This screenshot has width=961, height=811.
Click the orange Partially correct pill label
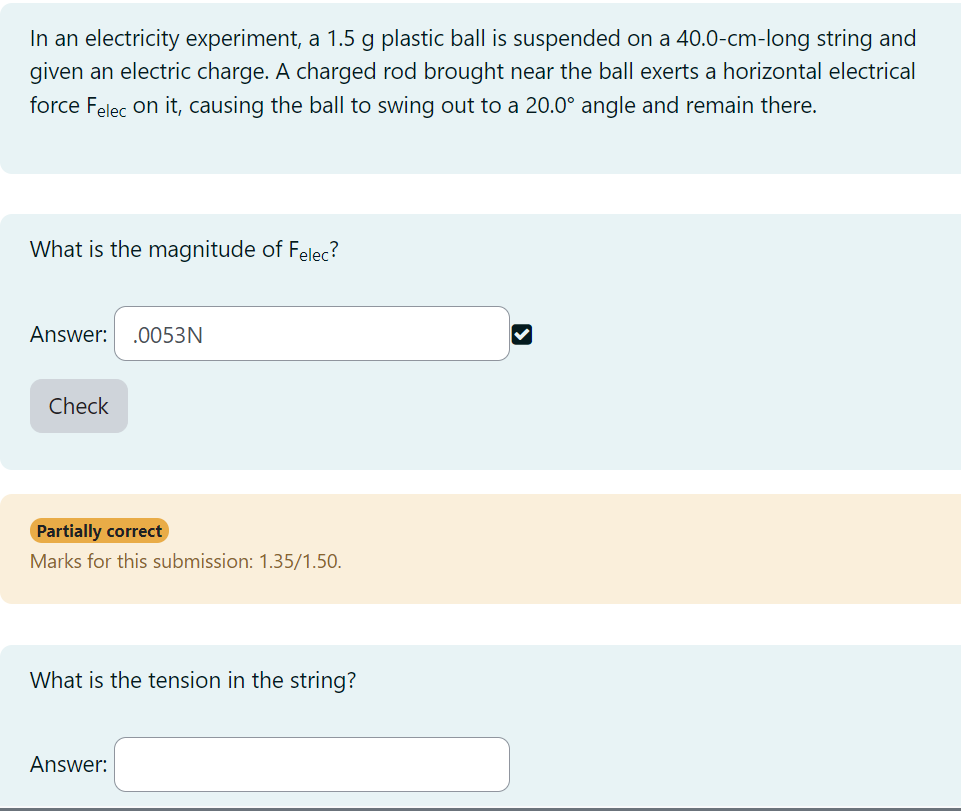[x=98, y=530]
